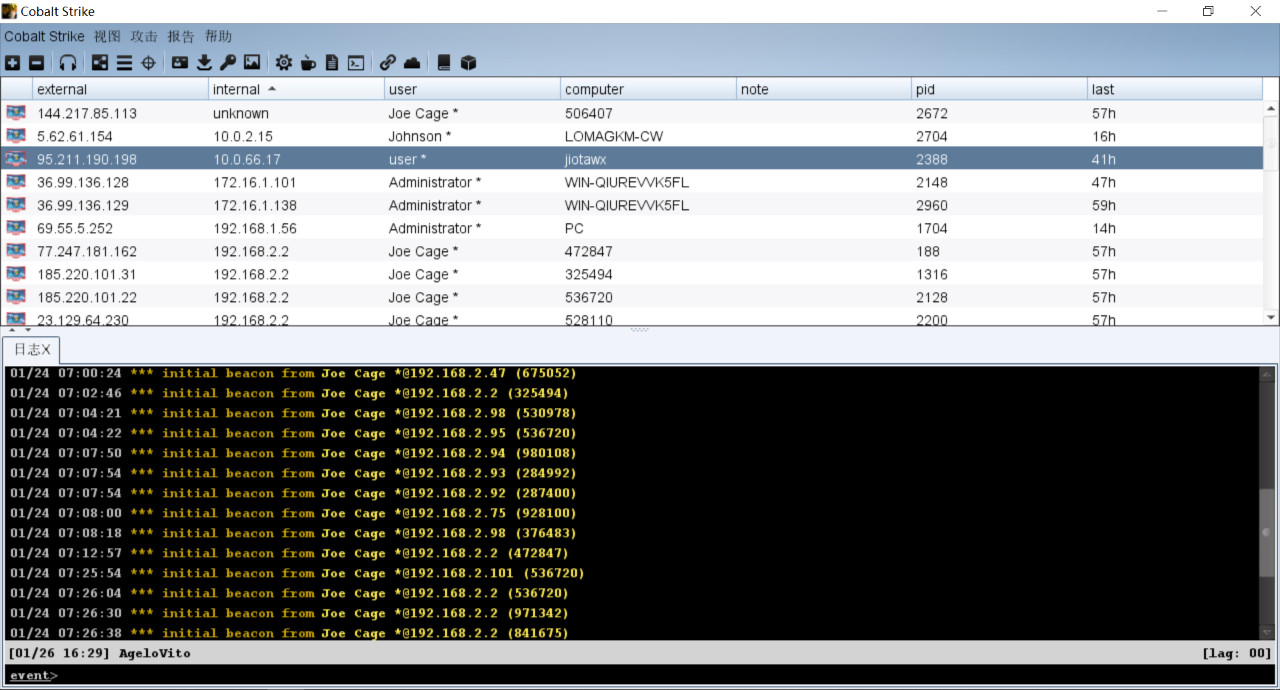Open Downloaded Files via the download icon

[x=204, y=63]
